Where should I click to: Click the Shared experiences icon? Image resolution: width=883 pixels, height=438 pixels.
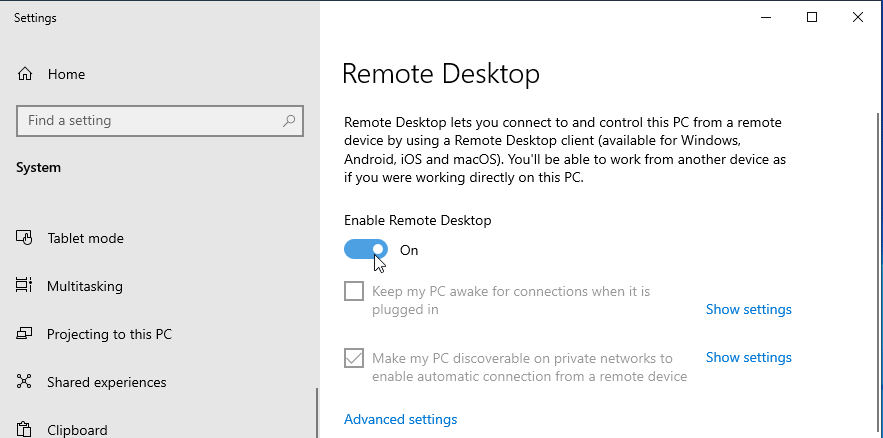[x=25, y=382]
